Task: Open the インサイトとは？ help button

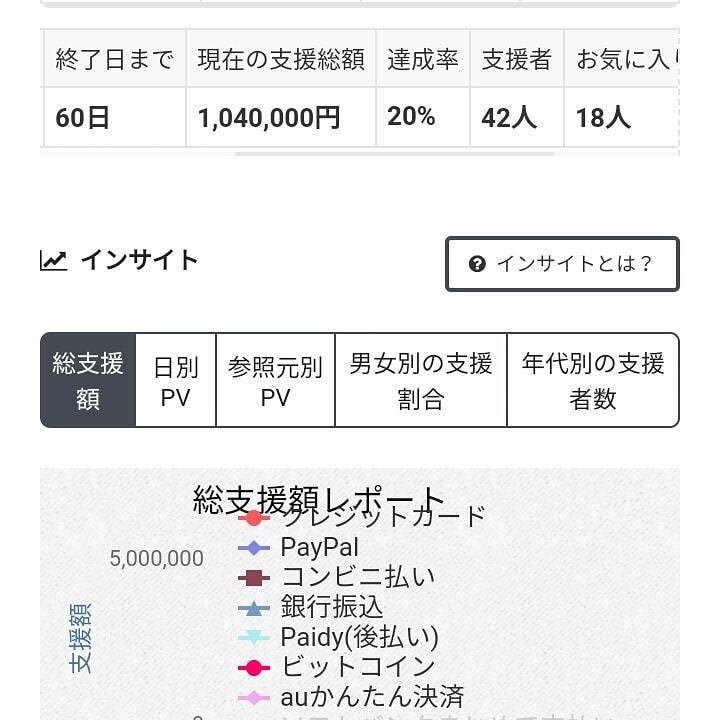Action: (562, 264)
